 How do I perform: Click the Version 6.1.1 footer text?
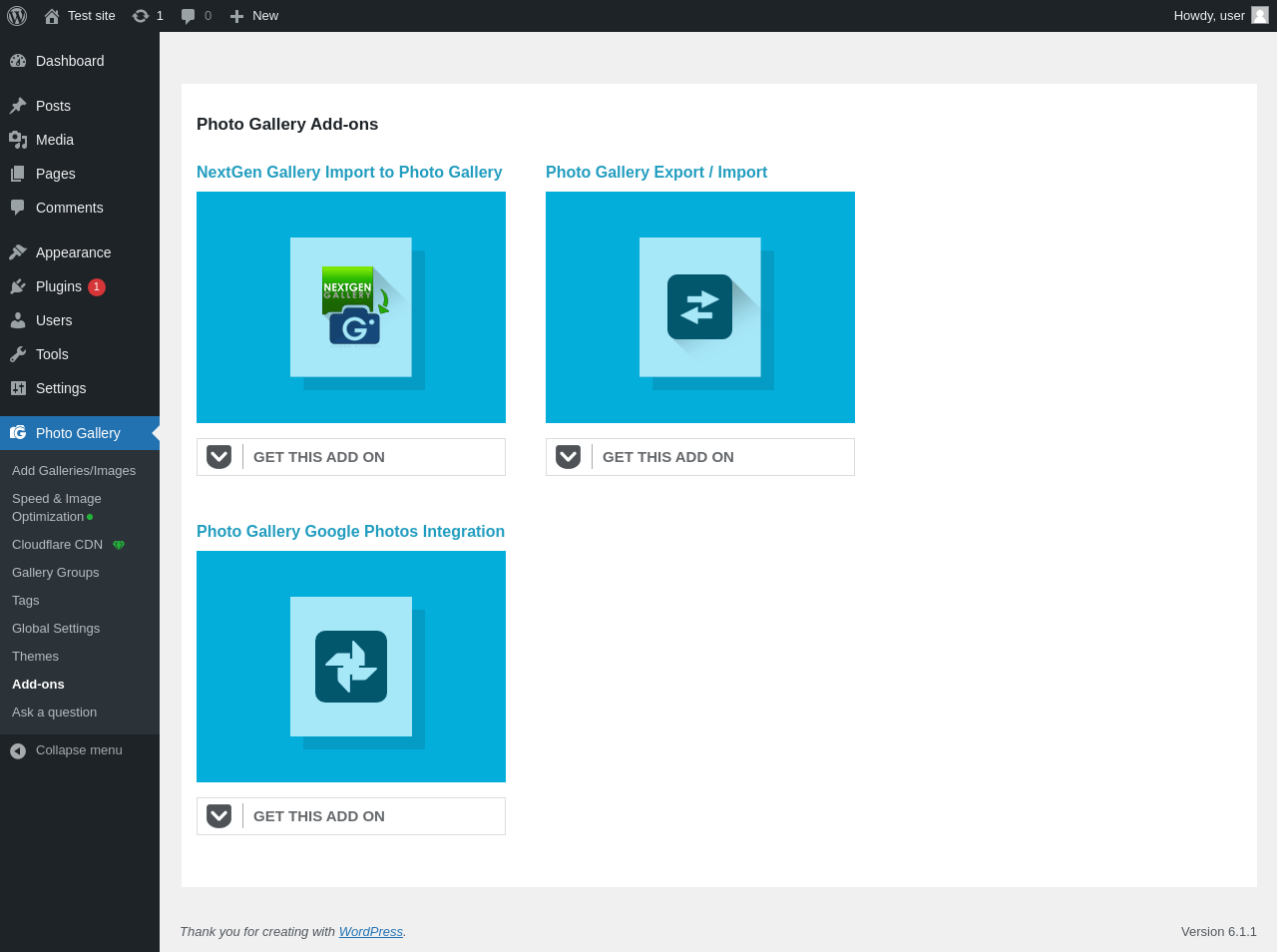tap(1219, 932)
